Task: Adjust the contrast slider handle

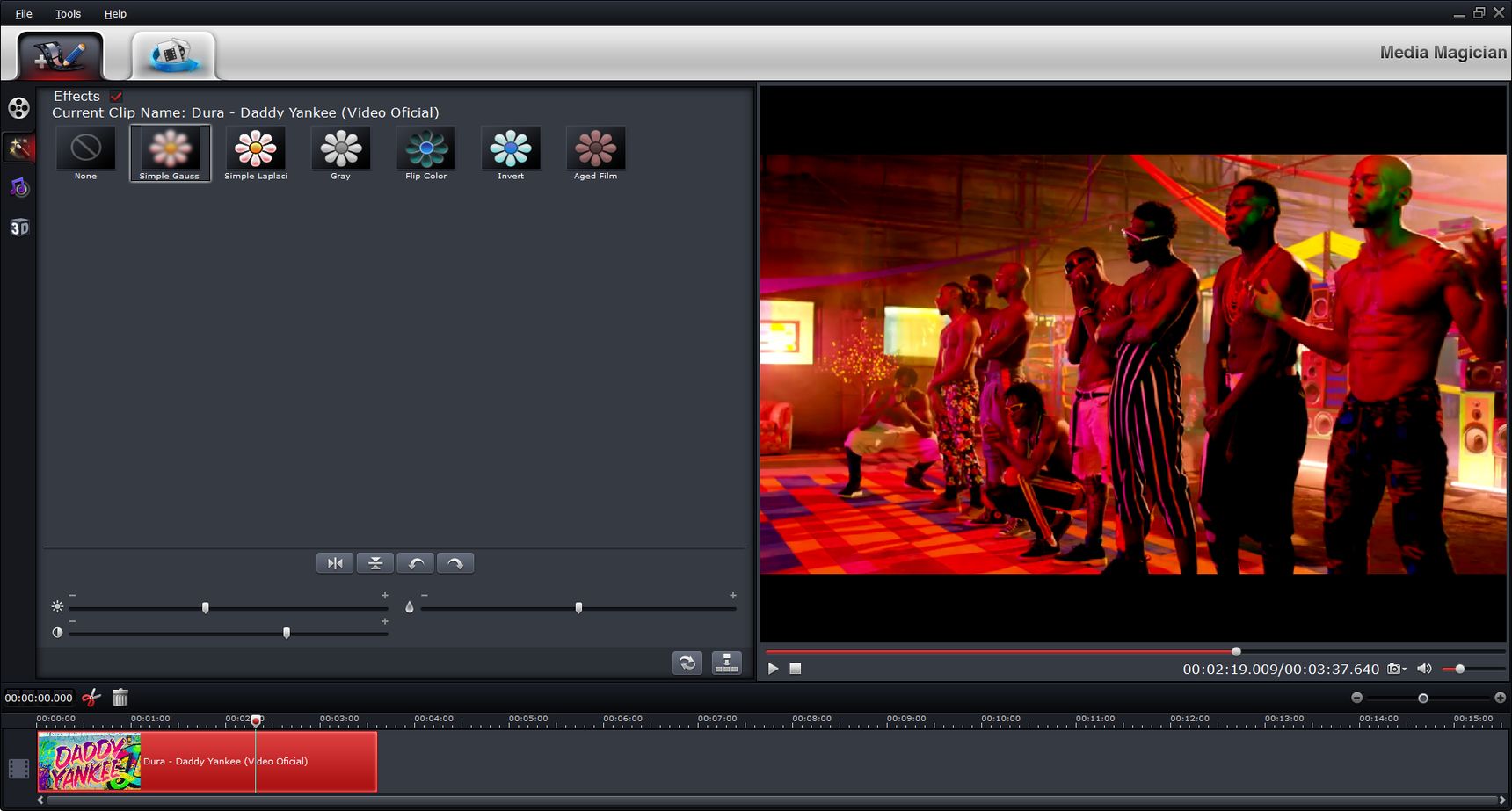Action: 287,633
